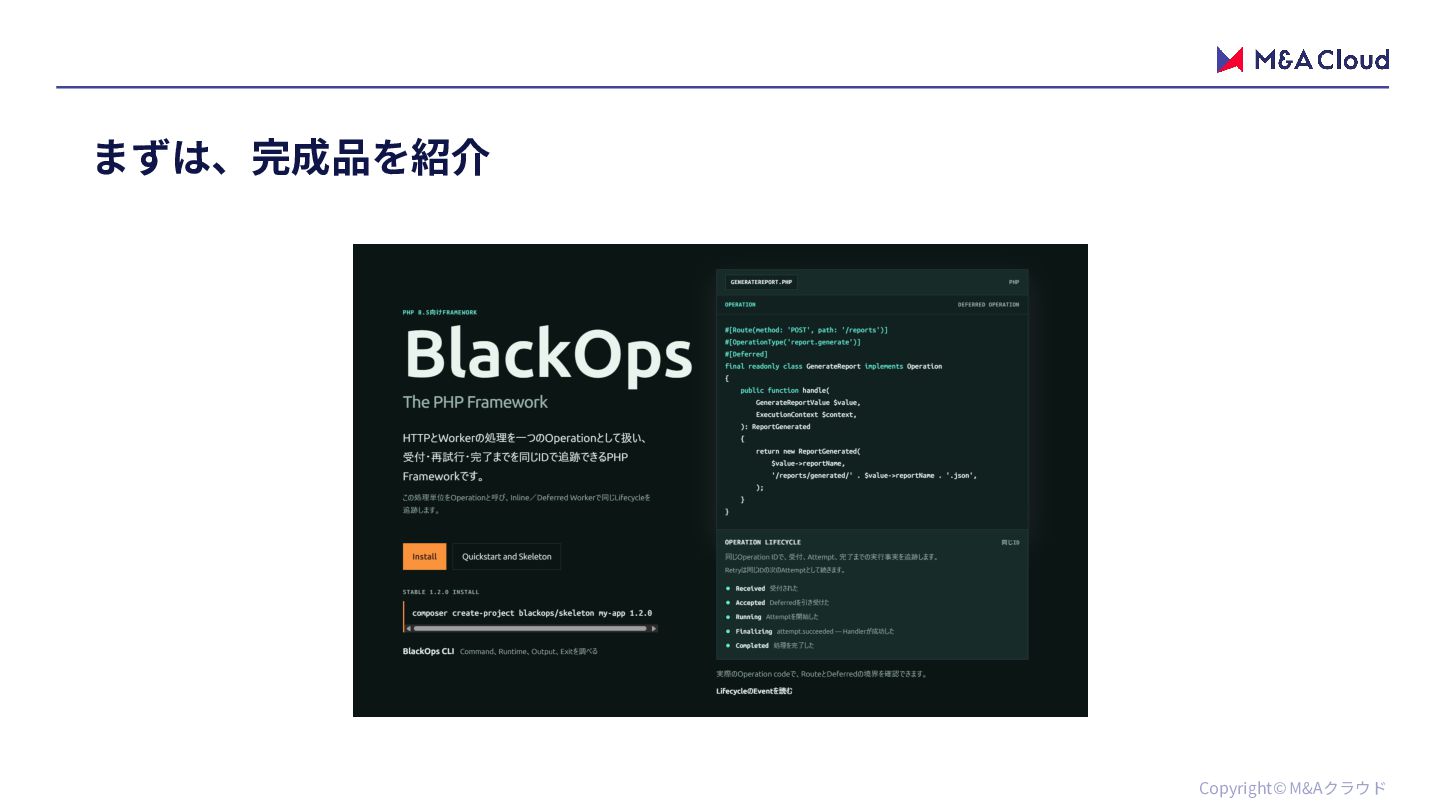
Task: Click the "STABLE 1.2.0 INSTALL" label
Action: click(x=441, y=592)
